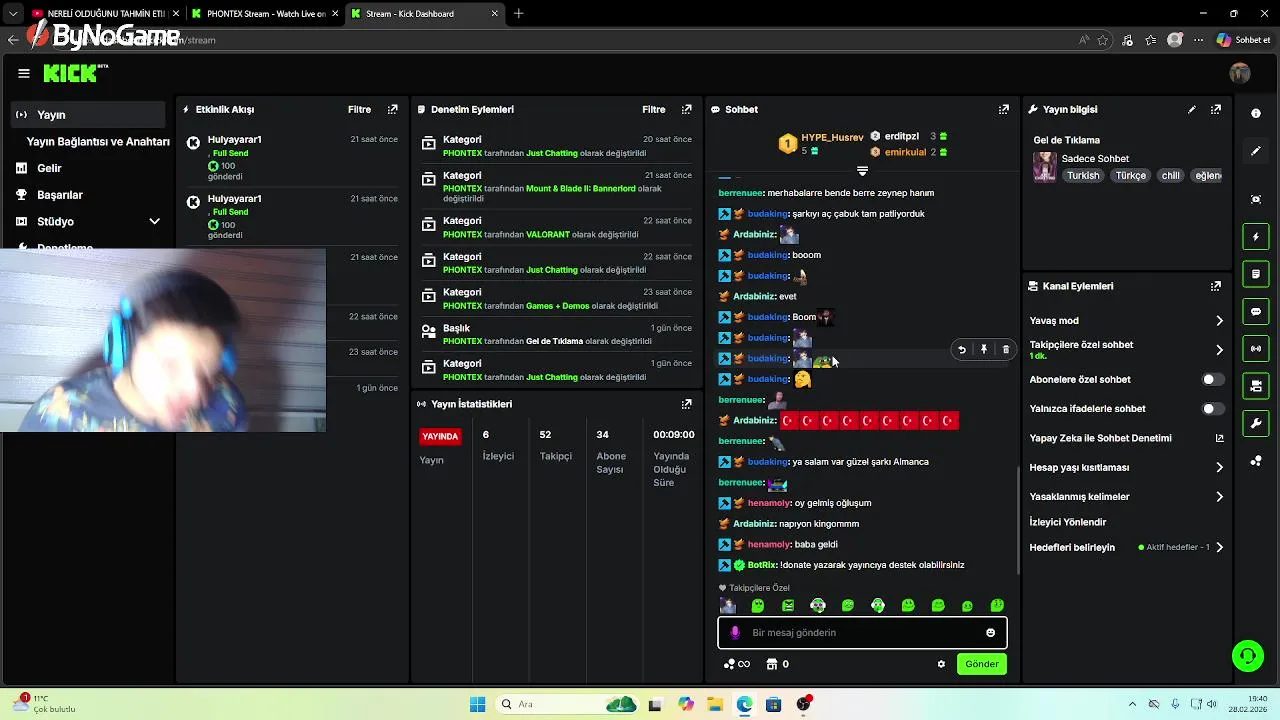
Task: Insert the first green blob emote
Action: (758, 606)
